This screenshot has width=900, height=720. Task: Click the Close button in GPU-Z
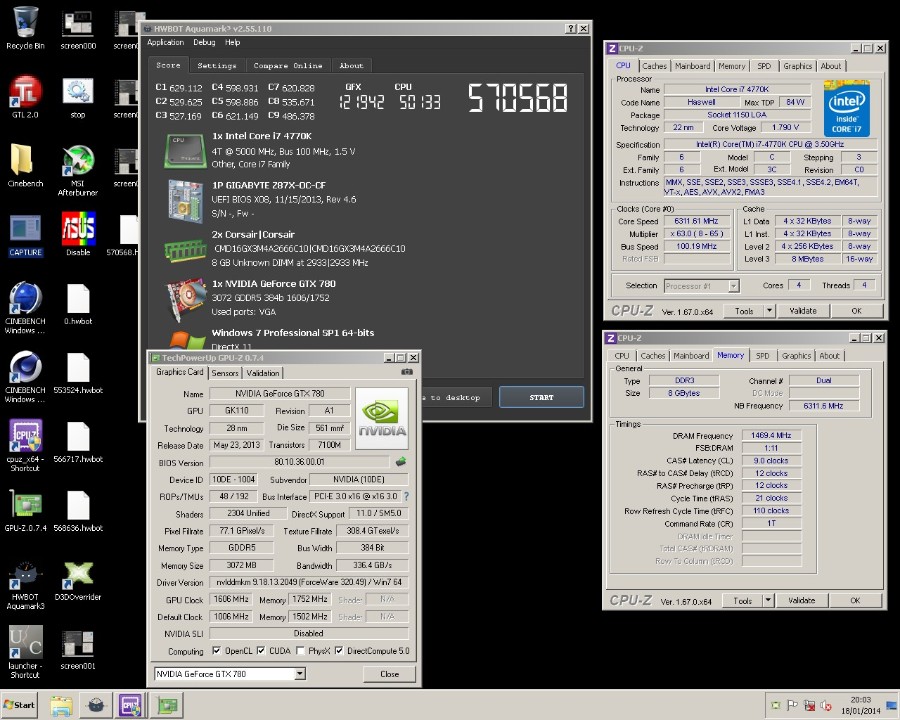point(389,674)
